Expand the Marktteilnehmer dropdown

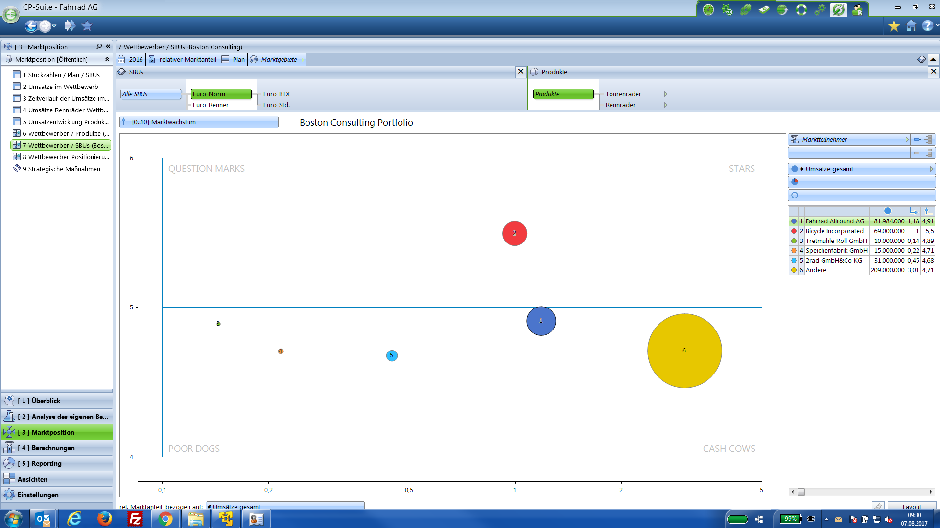(906, 140)
